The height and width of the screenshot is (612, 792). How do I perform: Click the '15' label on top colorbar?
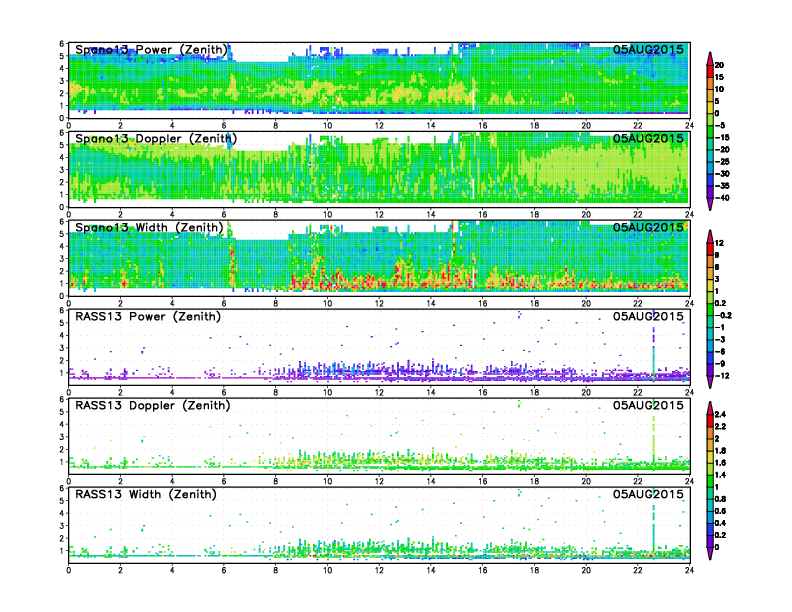[719, 77]
